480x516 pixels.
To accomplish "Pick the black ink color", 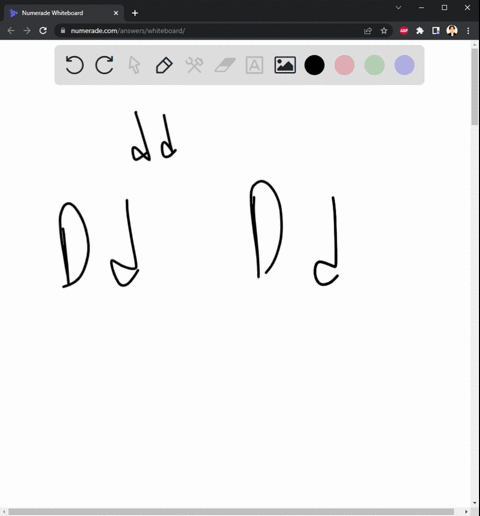I will click(314, 65).
